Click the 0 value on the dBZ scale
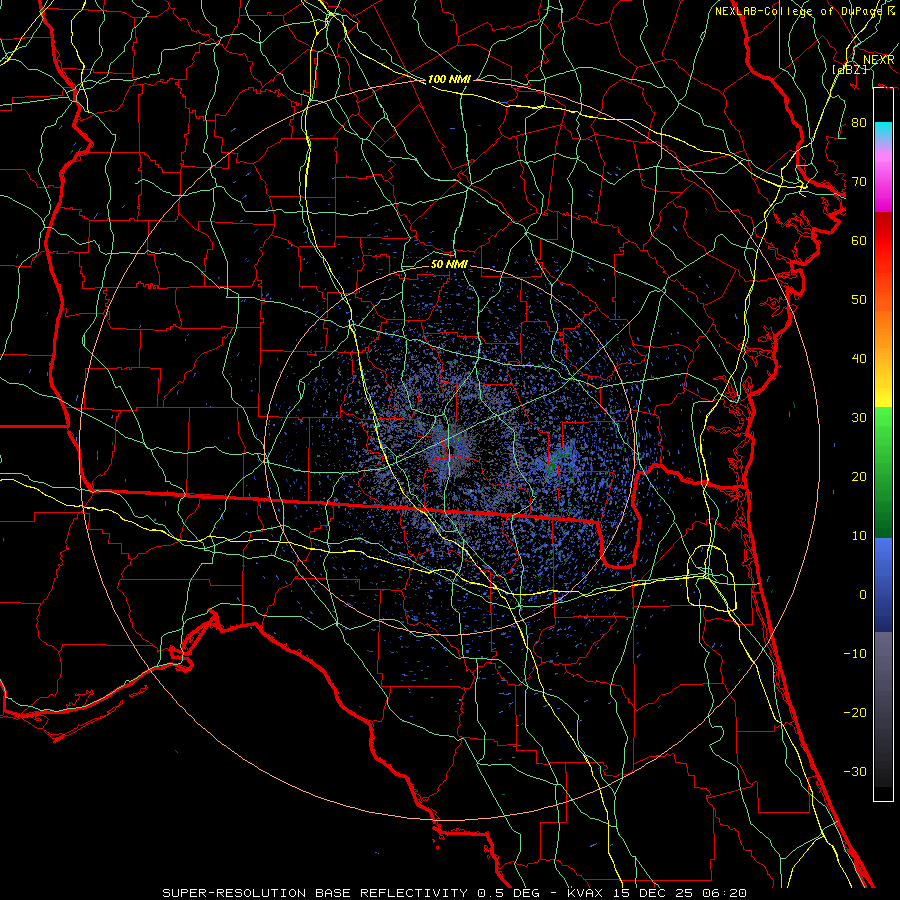 coord(863,595)
